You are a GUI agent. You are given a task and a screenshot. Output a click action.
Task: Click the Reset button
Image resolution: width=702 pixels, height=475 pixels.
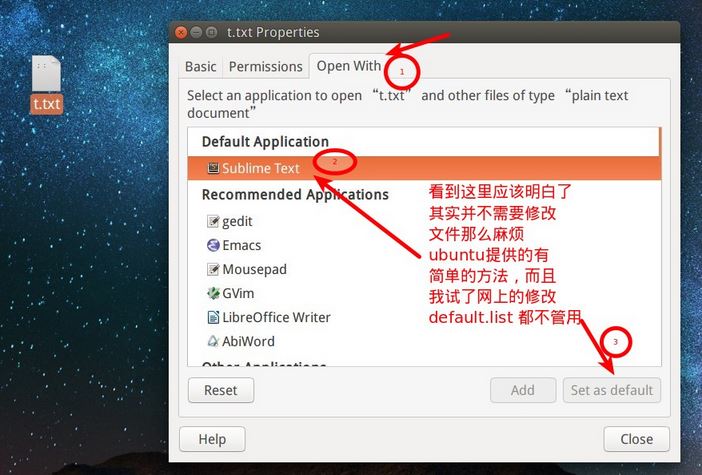pos(221,390)
